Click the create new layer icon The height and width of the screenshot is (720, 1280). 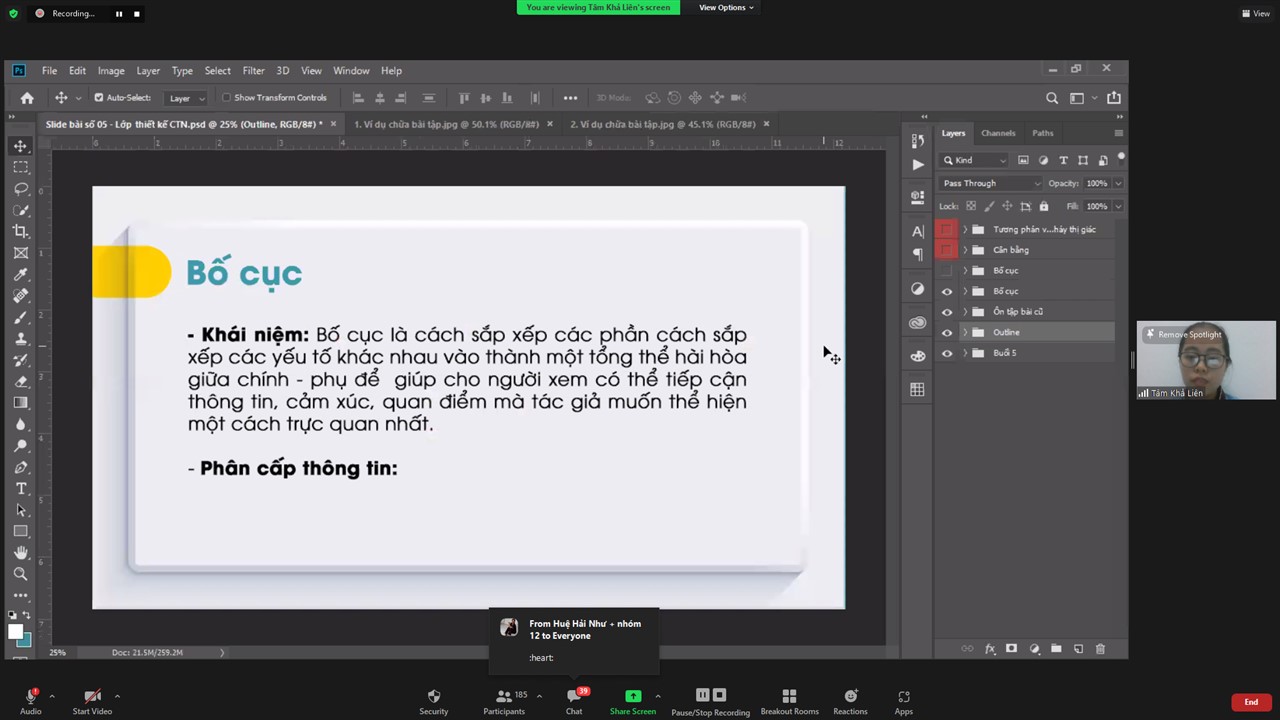pos(1078,649)
